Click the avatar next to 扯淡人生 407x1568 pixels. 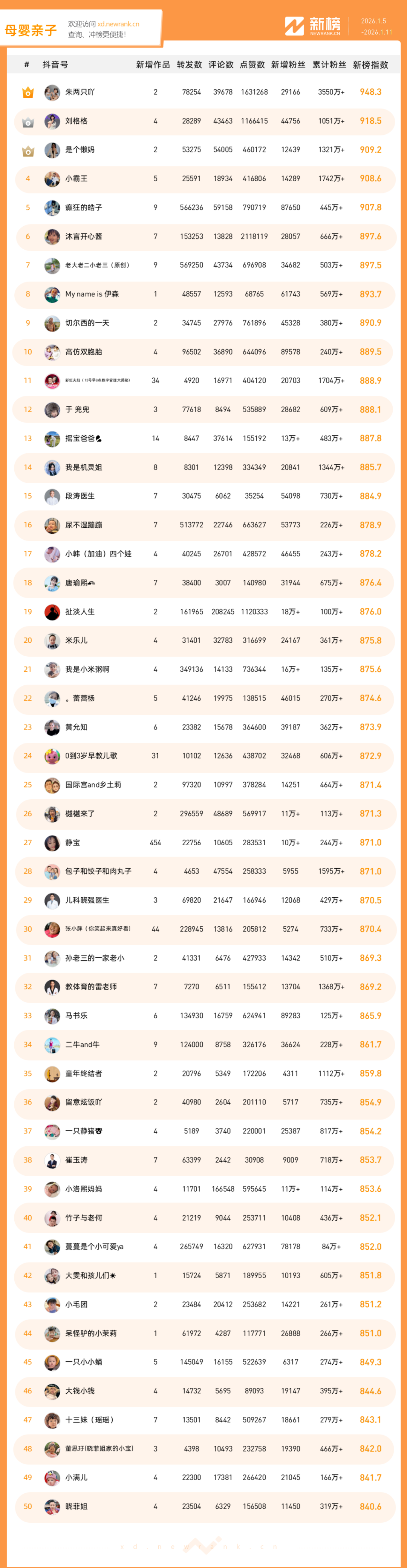pyautogui.click(x=52, y=612)
